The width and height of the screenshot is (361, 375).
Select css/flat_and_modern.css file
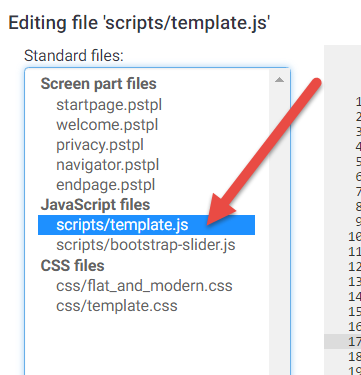click(144, 286)
